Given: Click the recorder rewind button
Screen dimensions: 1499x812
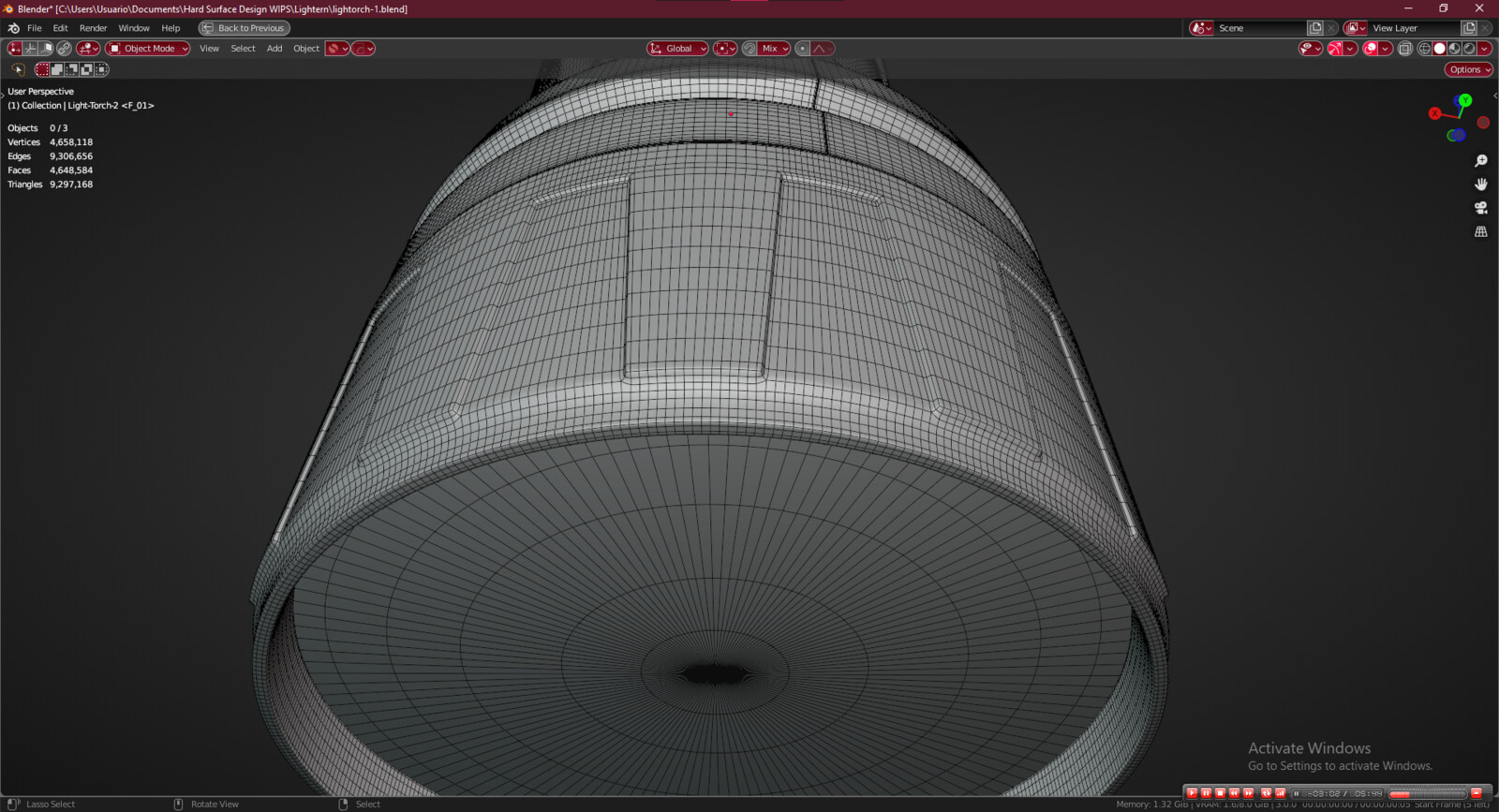Looking at the screenshot, I should [x=1234, y=793].
